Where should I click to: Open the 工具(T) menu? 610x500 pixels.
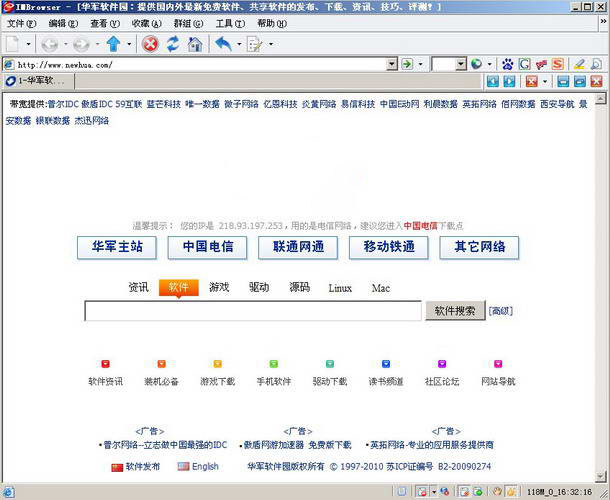tap(230, 24)
